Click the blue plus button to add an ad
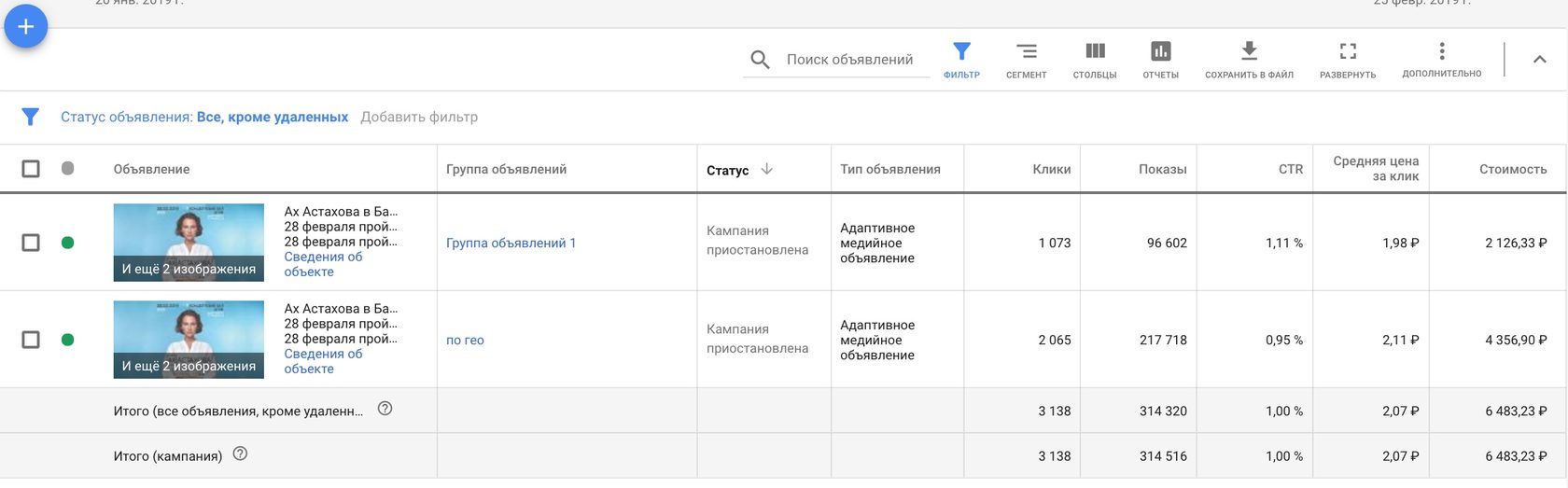This screenshot has height=488, width=1568. pos(26,27)
